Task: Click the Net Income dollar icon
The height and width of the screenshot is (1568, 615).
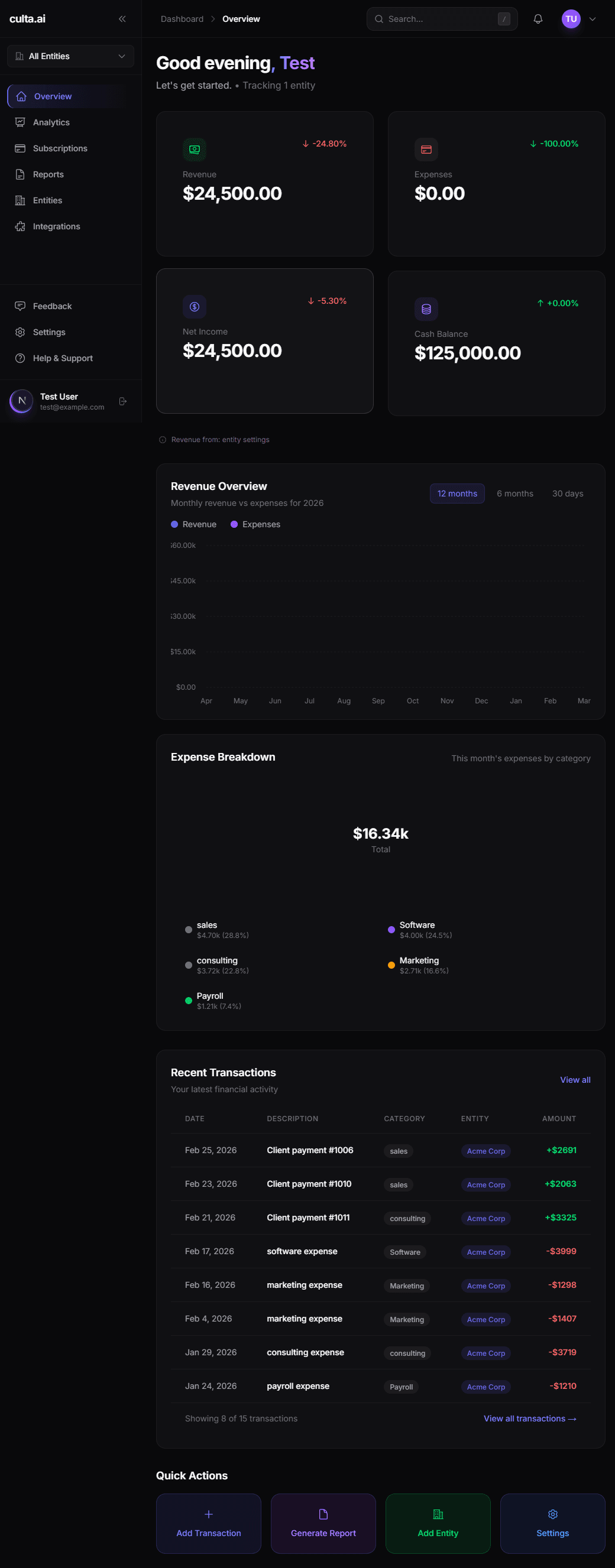Action: (x=194, y=306)
